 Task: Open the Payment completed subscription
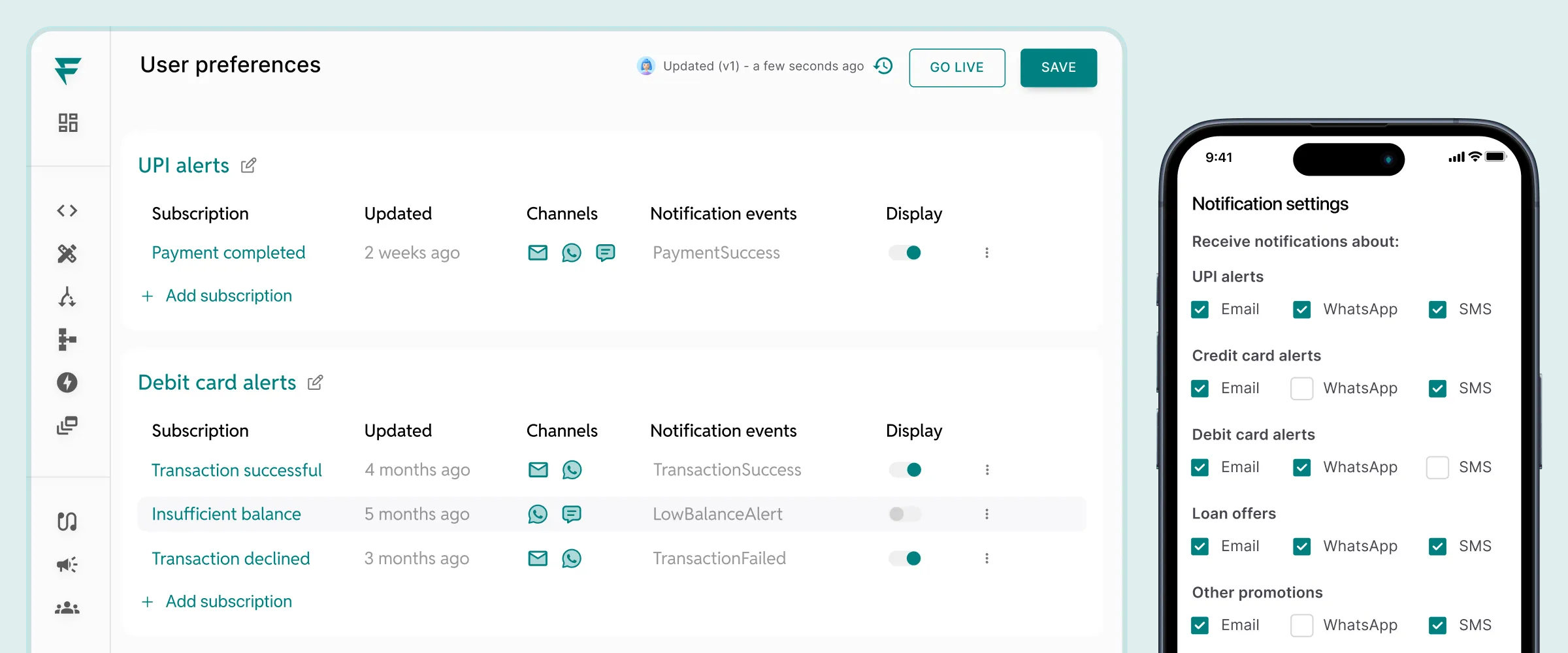tap(229, 253)
